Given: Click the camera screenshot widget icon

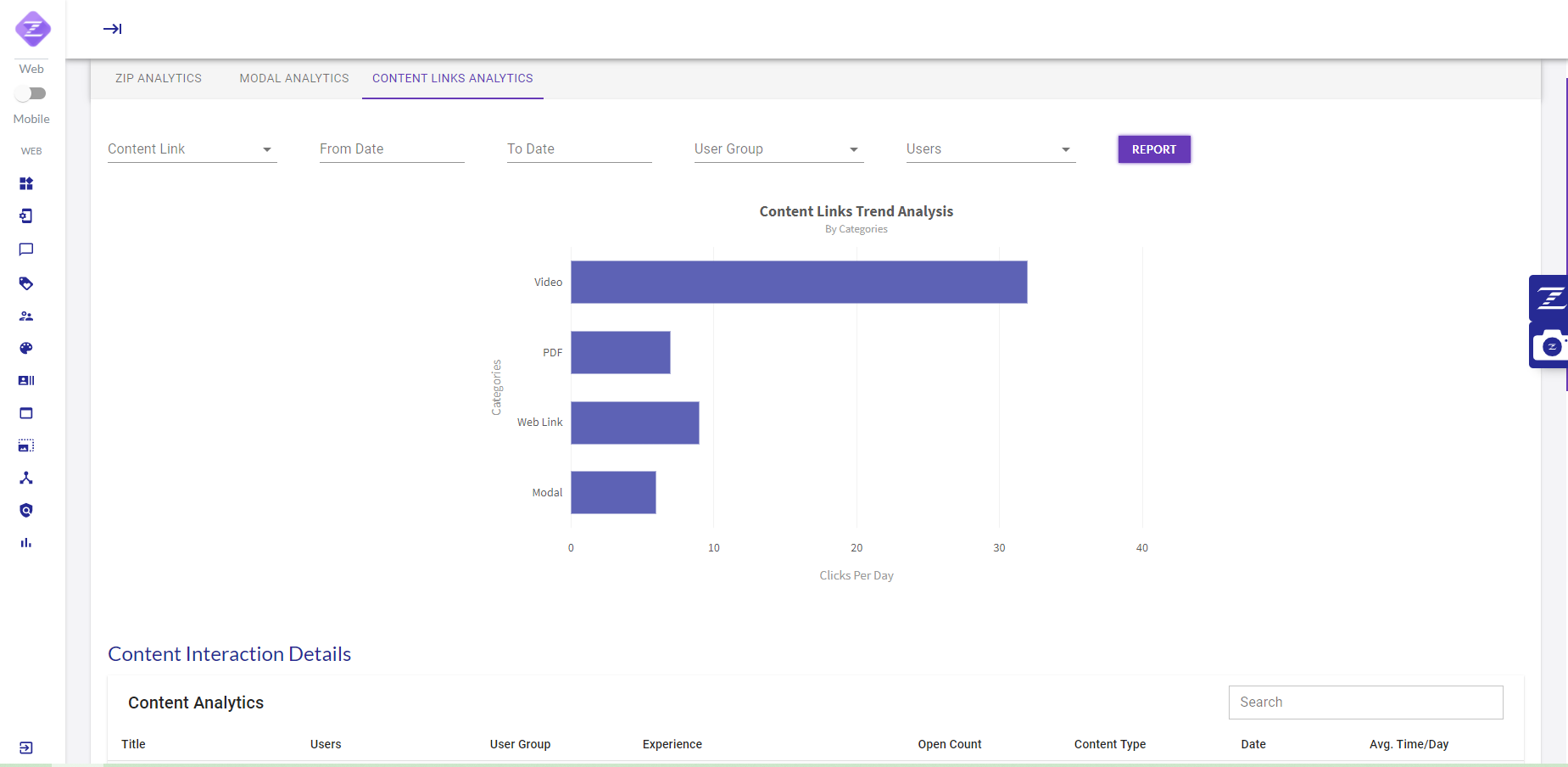Looking at the screenshot, I should click(x=1550, y=346).
